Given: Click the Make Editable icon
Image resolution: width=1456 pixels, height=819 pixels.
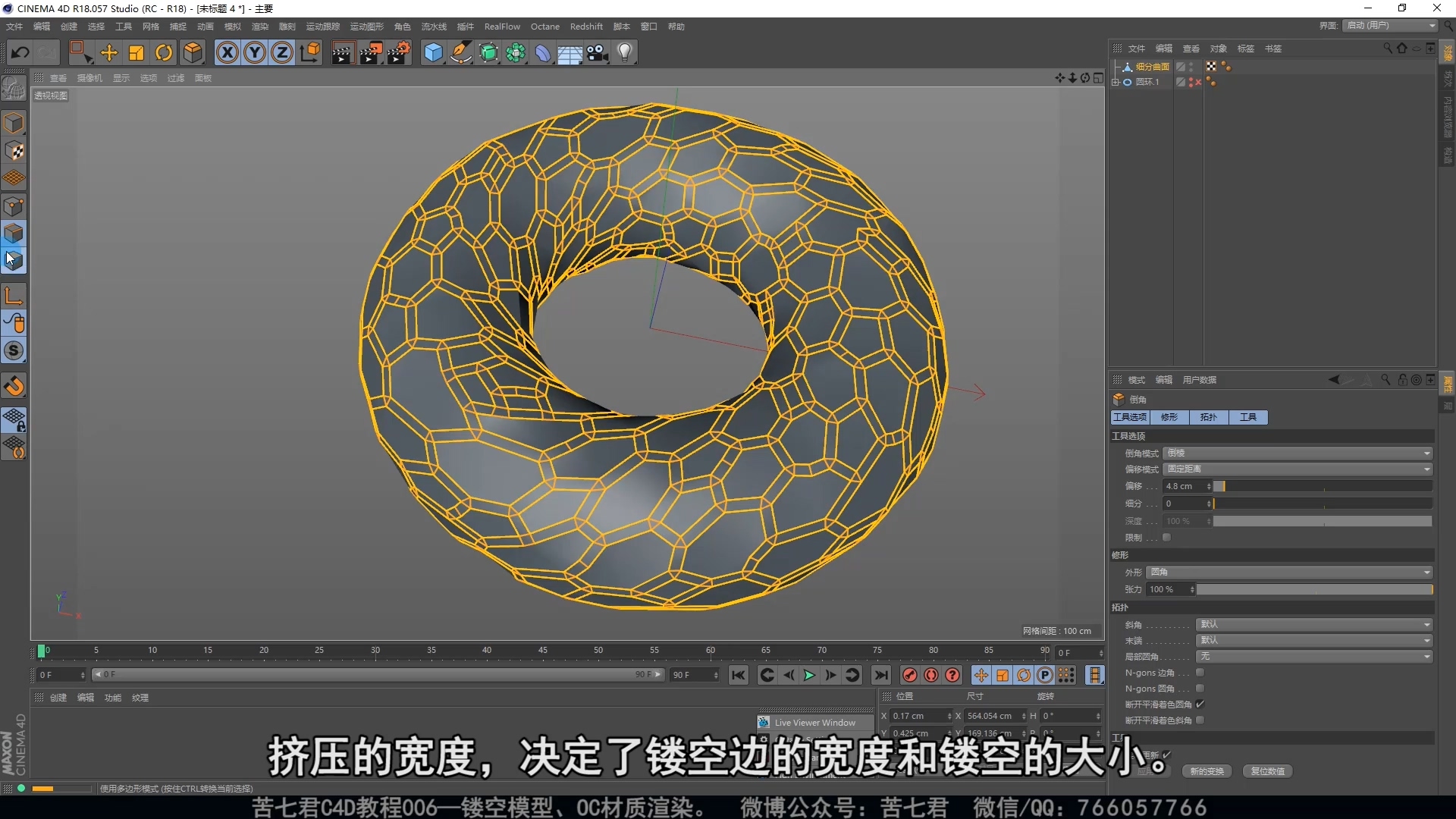Looking at the screenshot, I should click(x=14, y=88).
